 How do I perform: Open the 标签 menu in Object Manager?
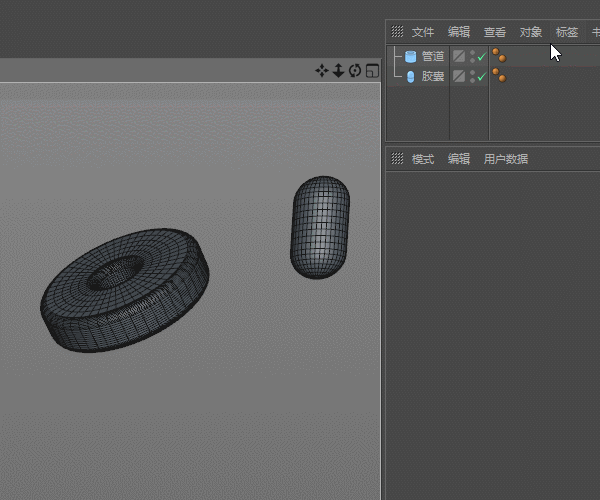[x=567, y=32]
